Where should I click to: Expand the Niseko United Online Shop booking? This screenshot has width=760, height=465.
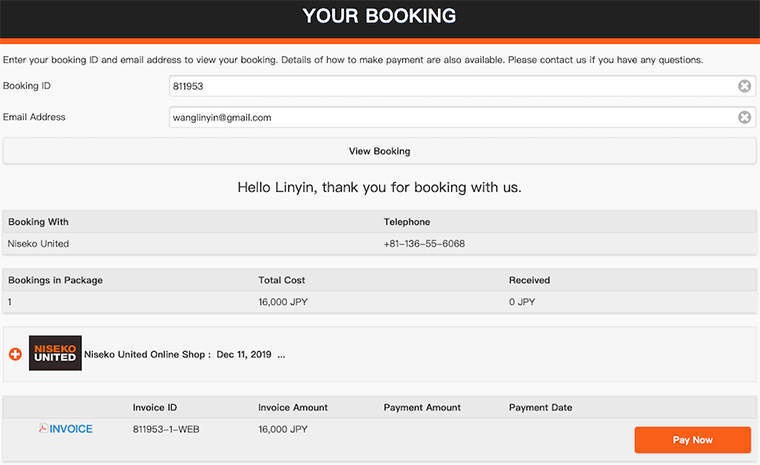[15, 354]
